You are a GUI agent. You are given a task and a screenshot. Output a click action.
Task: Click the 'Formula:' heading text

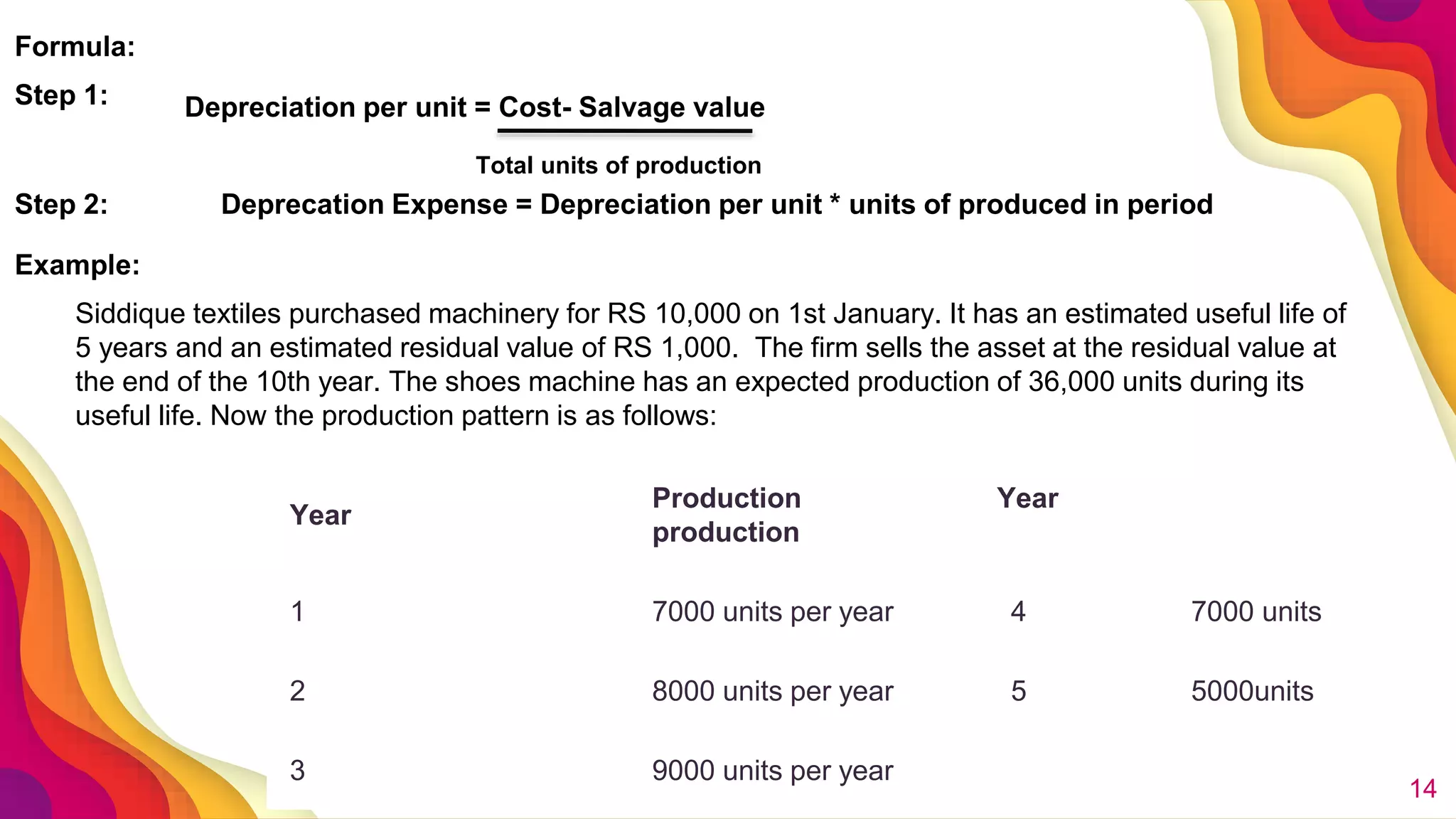point(75,47)
